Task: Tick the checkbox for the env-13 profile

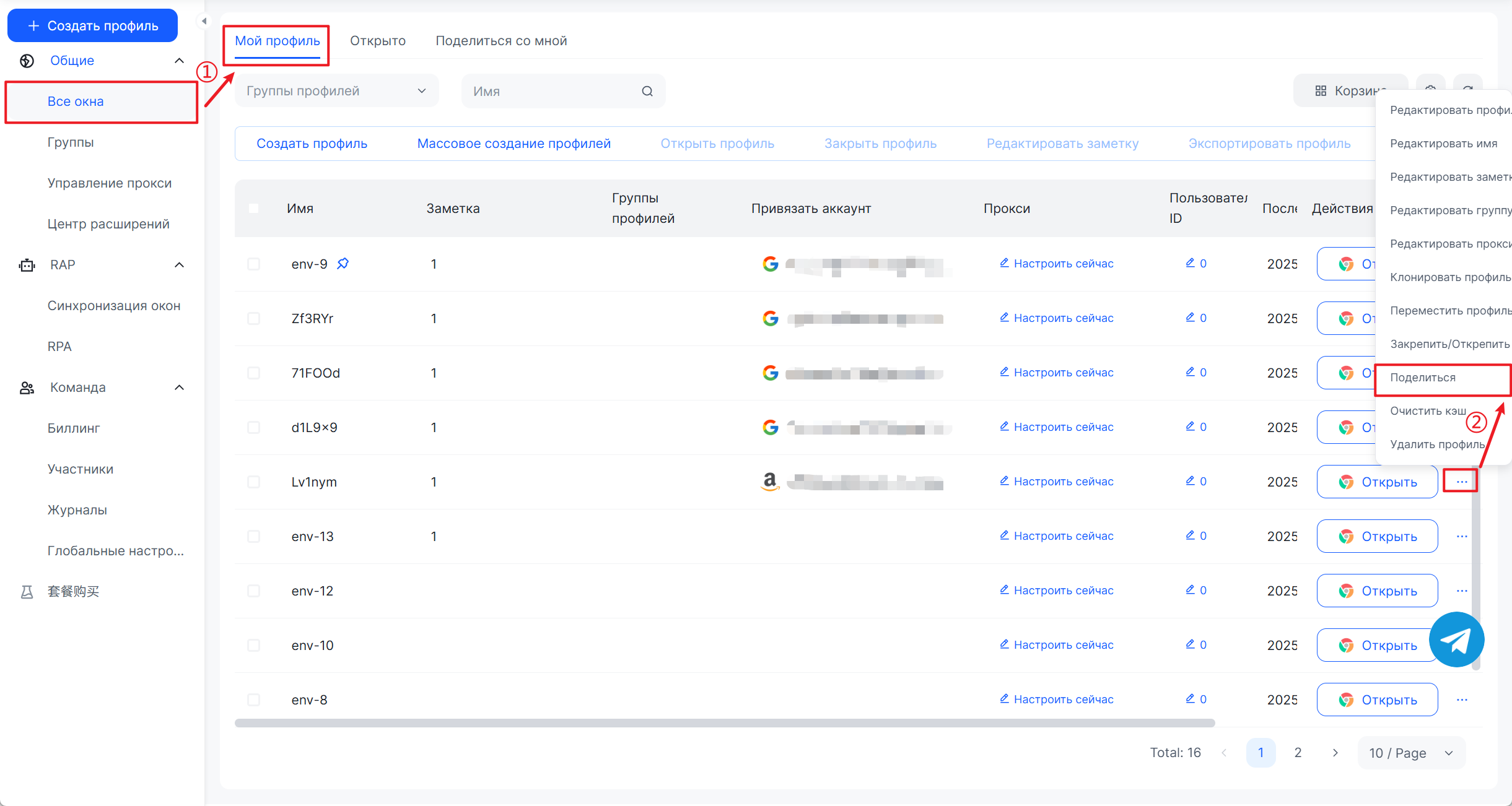Action: click(253, 536)
